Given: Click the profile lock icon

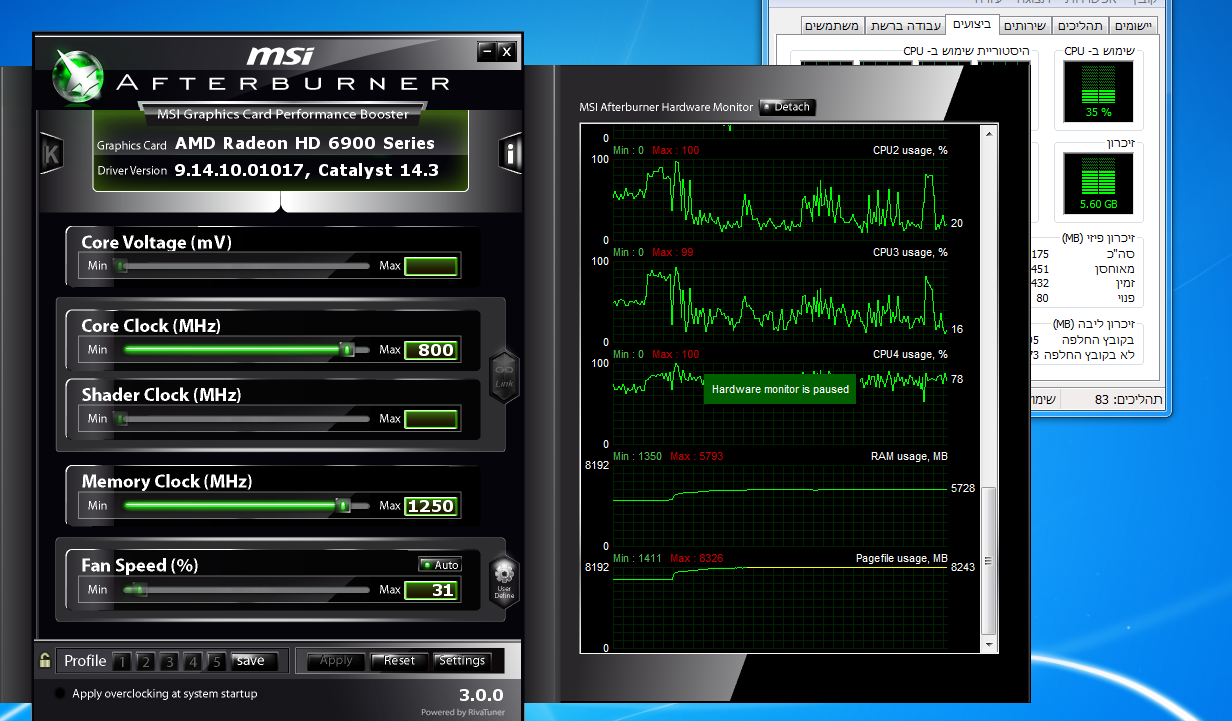Looking at the screenshot, I should point(45,660).
